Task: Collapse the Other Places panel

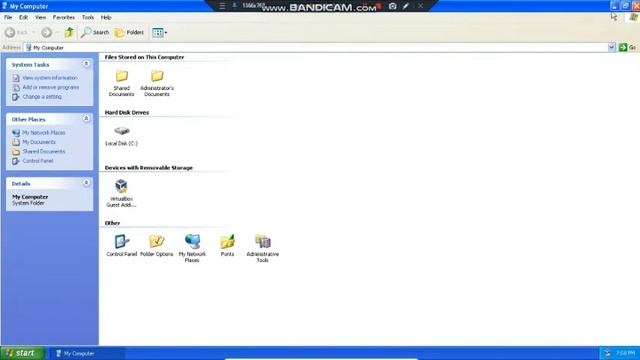Action: click(x=86, y=118)
